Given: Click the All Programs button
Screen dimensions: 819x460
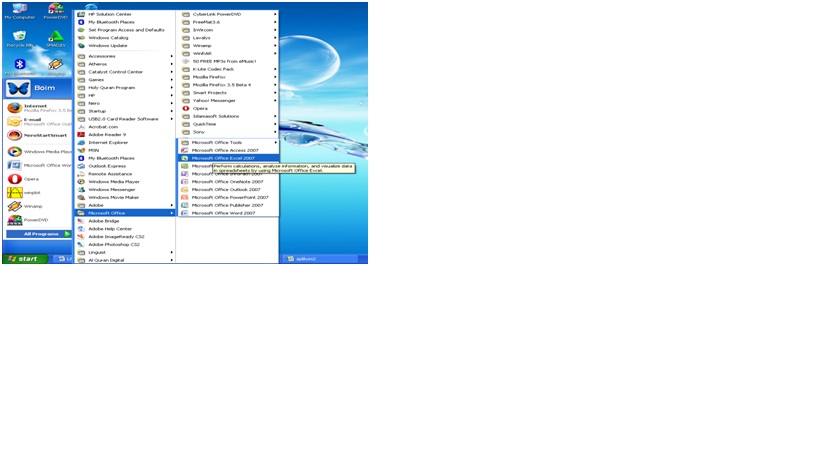Looking at the screenshot, I should [x=39, y=234].
